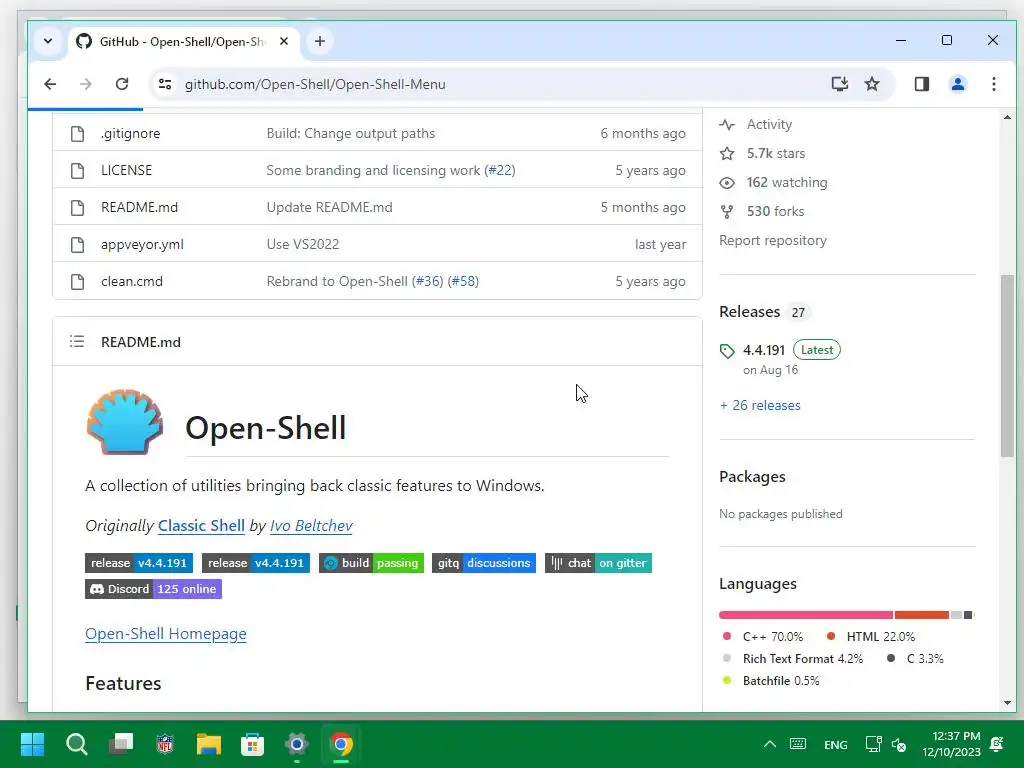Click the browser forward arrow

tap(86, 84)
